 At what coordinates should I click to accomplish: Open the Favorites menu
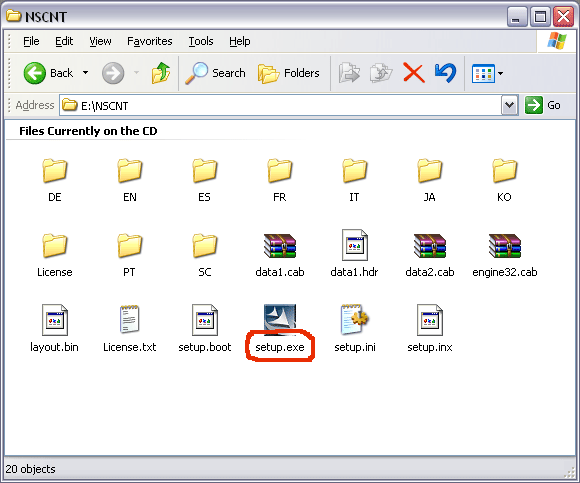tap(149, 41)
